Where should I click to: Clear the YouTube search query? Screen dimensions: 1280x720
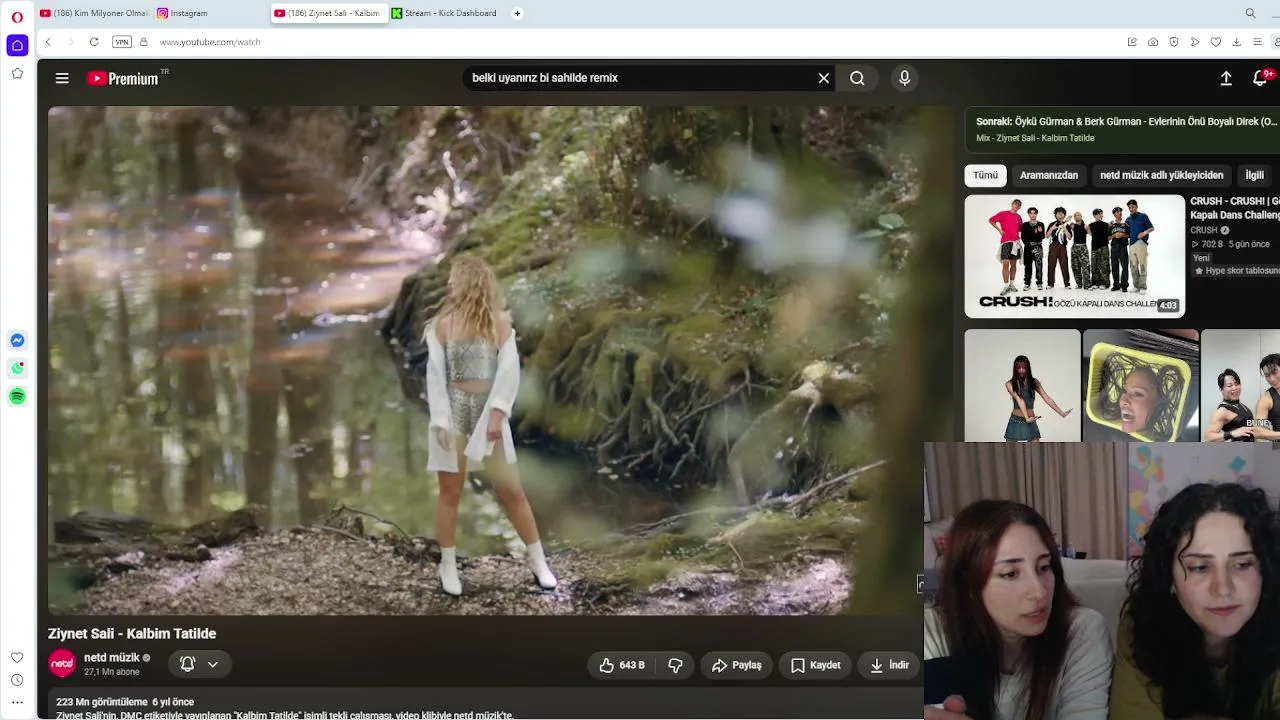click(x=824, y=78)
